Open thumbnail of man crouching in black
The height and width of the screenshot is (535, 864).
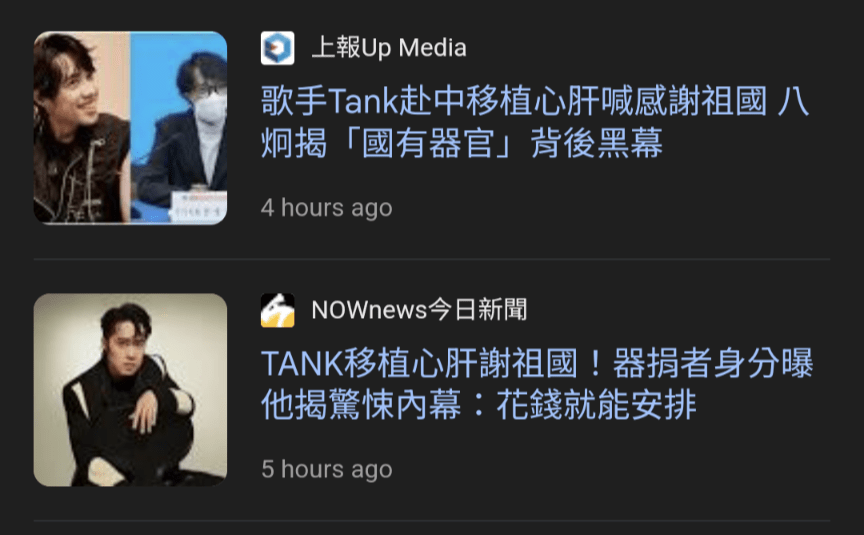130,390
